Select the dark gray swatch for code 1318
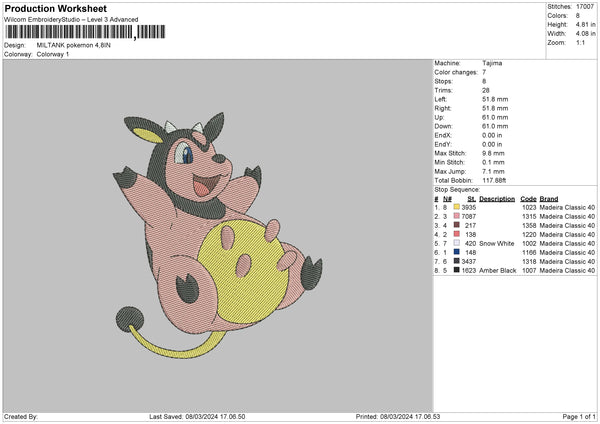This screenshot has height=424, width=600. (x=457, y=261)
